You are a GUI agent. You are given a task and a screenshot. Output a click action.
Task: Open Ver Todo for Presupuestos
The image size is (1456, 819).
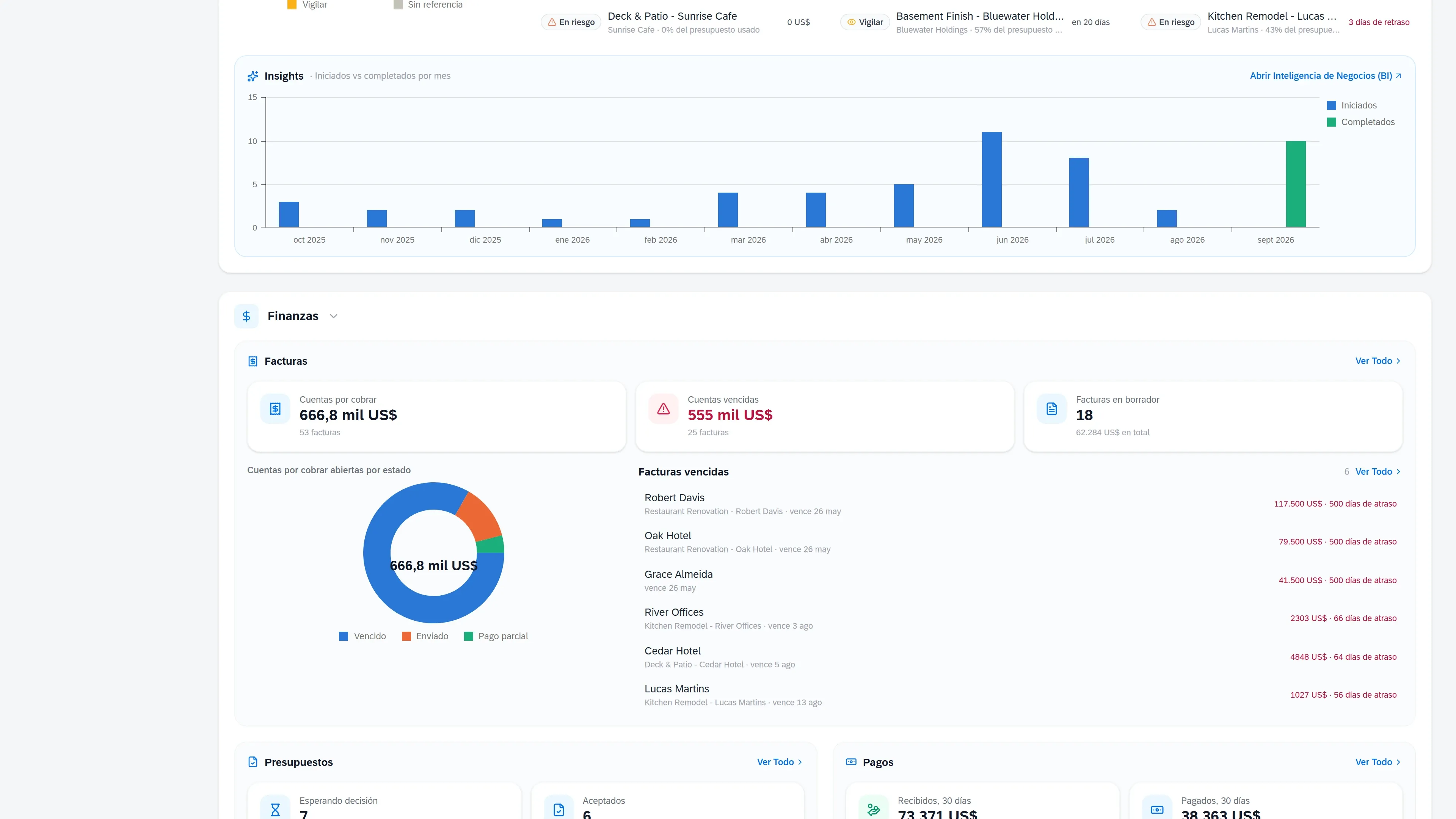(x=780, y=762)
